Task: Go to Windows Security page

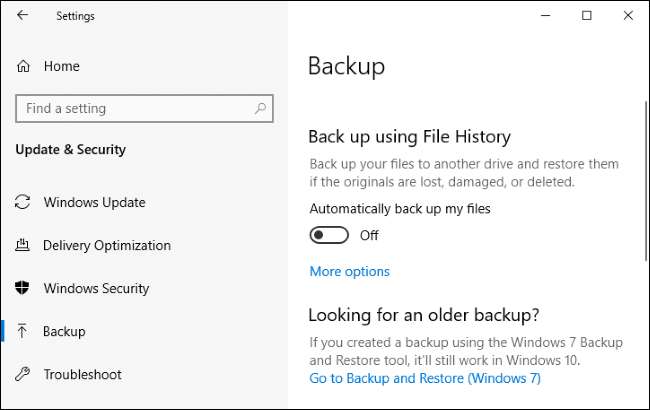Action: point(96,288)
